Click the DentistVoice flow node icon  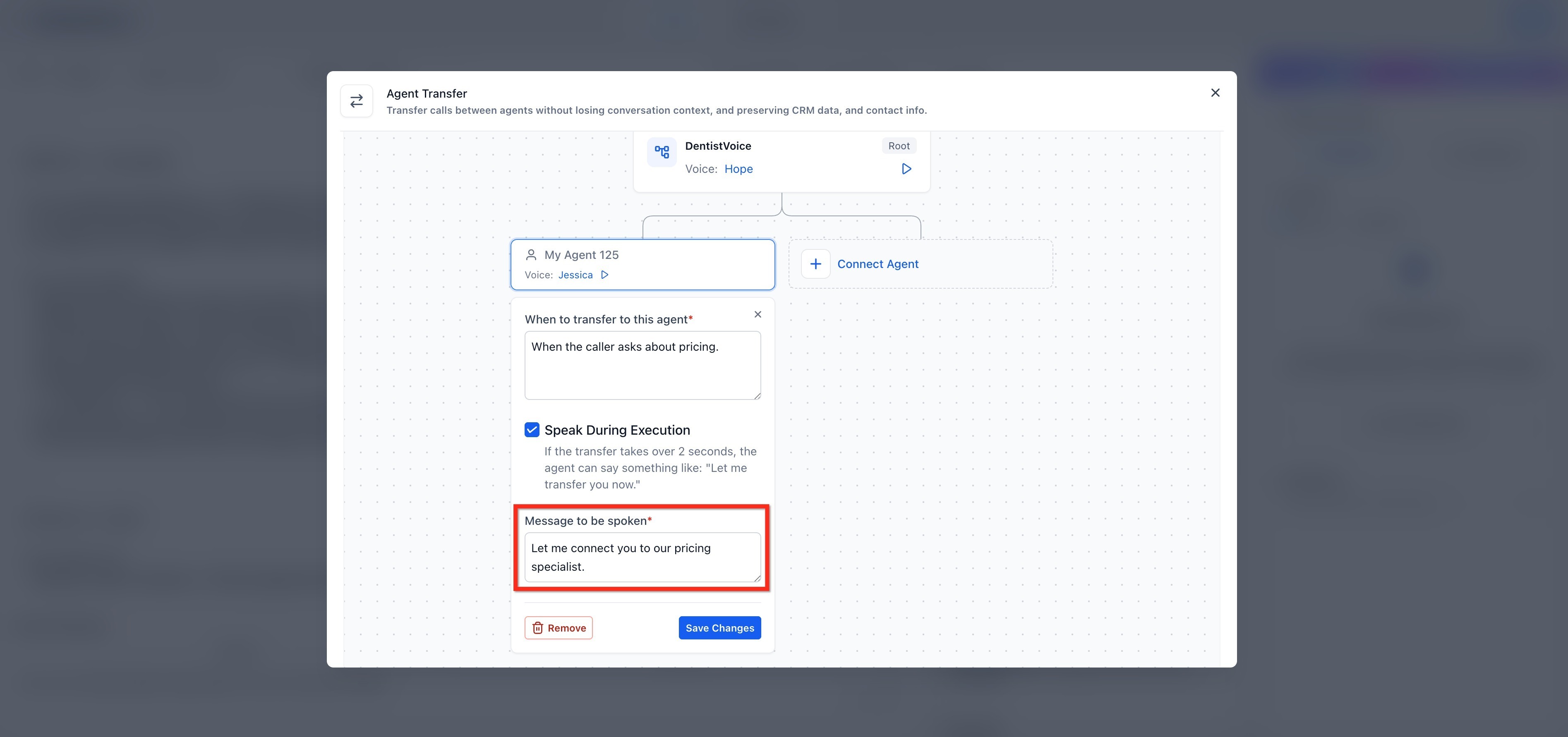click(662, 152)
